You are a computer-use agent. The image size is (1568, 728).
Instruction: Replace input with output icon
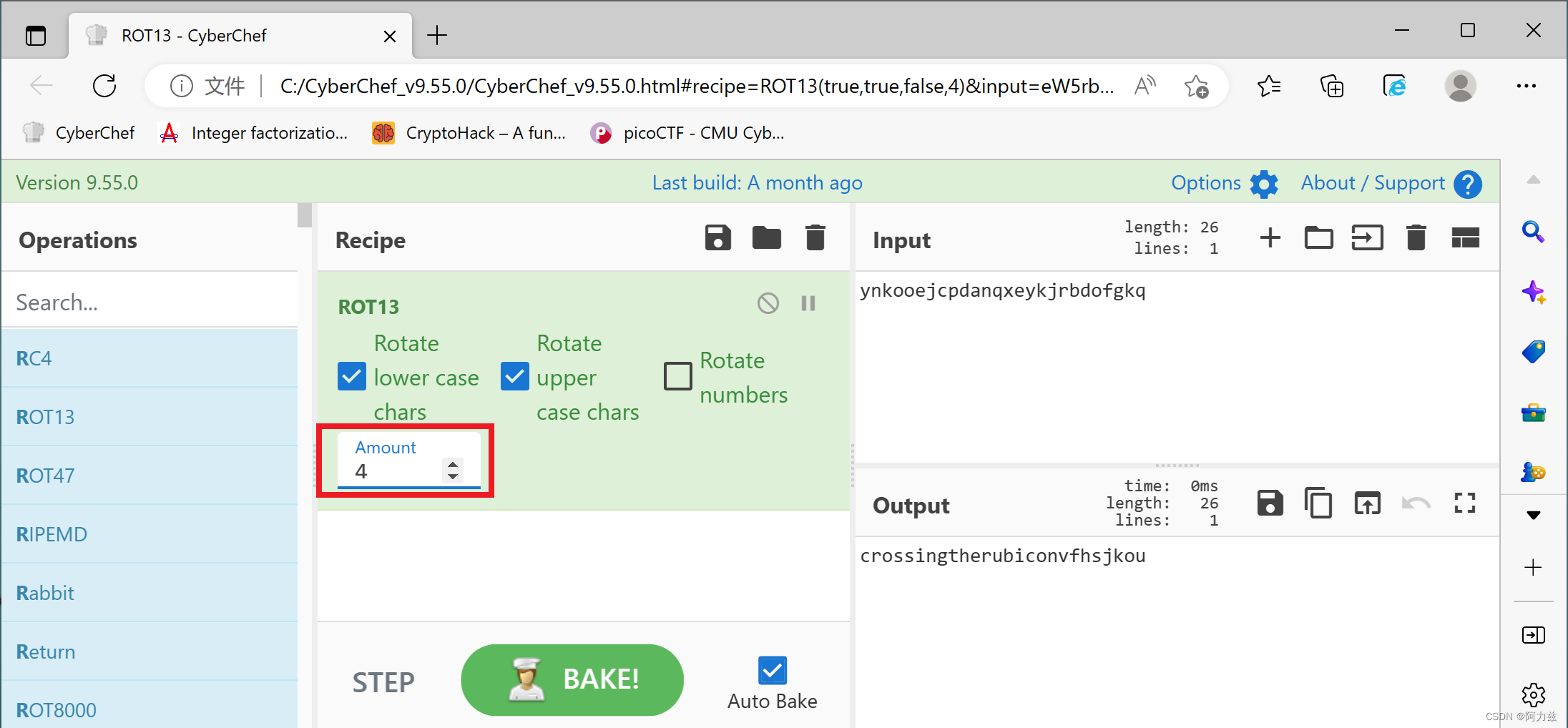(1367, 503)
